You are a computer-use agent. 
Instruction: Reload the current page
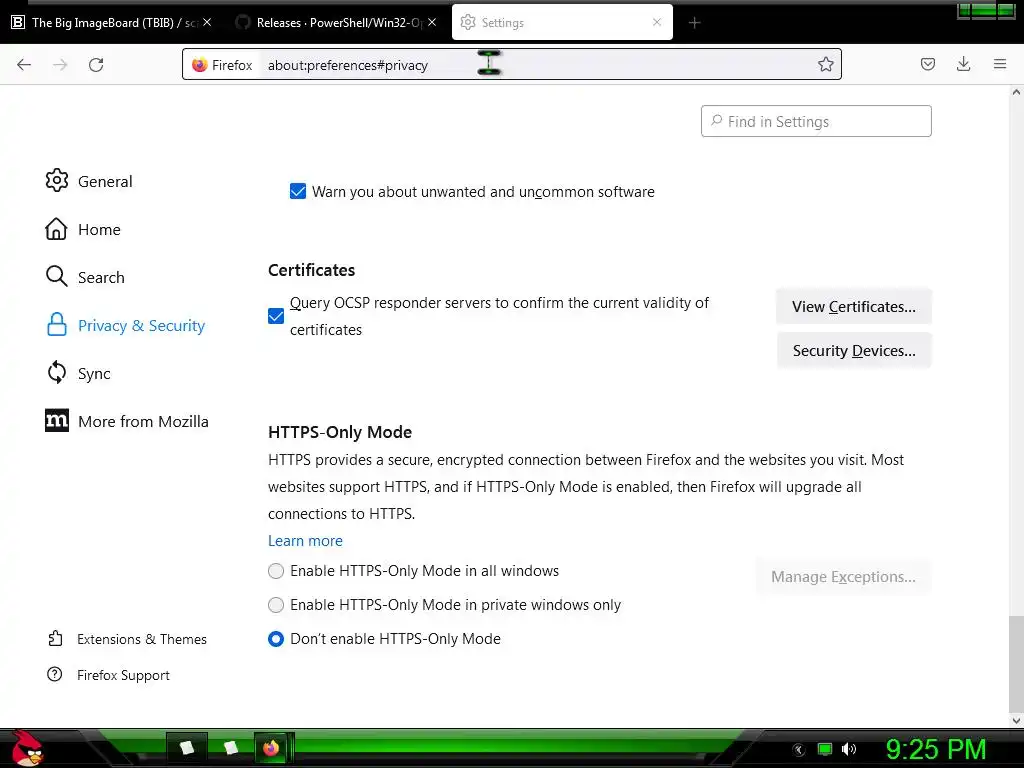[96, 65]
